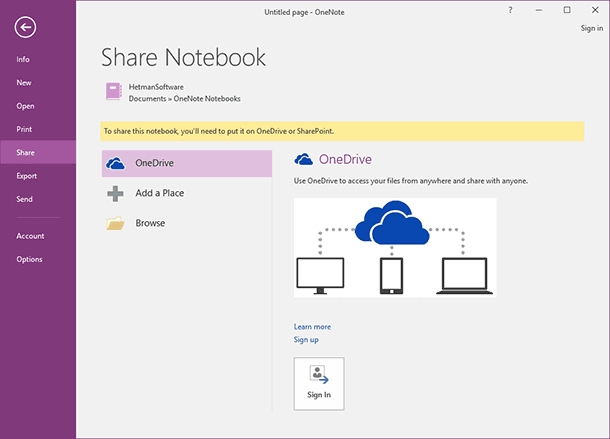Click the back arrow circle icon
Viewport: 610px width, 439px height.
(x=25, y=27)
